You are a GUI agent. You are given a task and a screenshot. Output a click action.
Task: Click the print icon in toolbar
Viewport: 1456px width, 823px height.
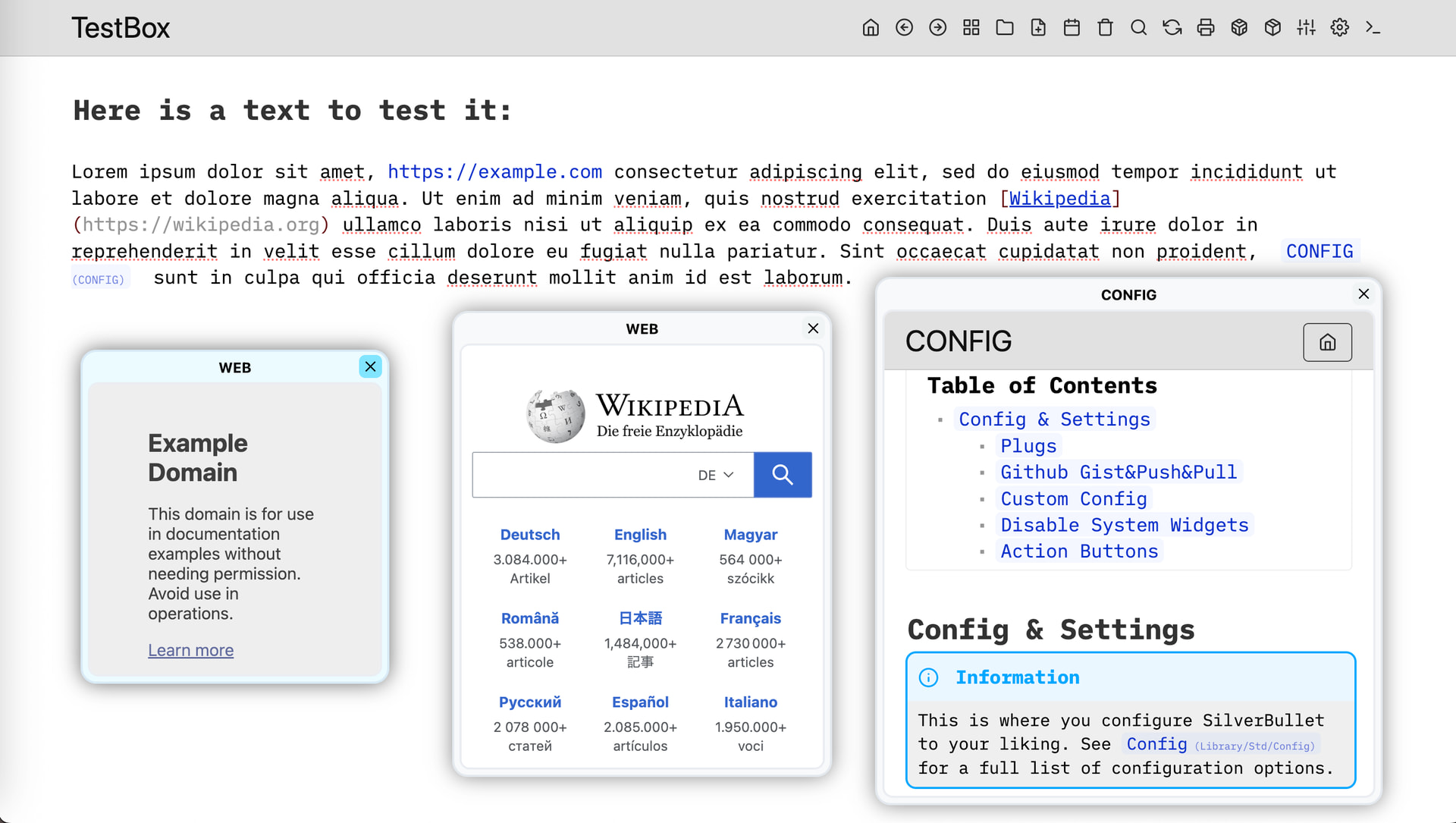[x=1206, y=28]
